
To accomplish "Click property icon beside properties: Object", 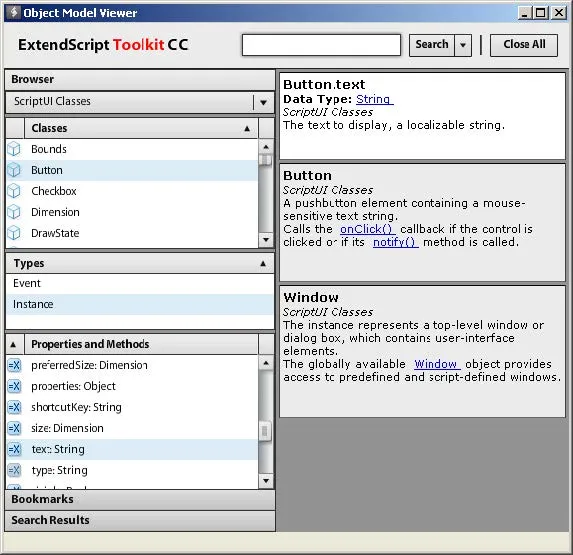I will (x=14, y=386).
